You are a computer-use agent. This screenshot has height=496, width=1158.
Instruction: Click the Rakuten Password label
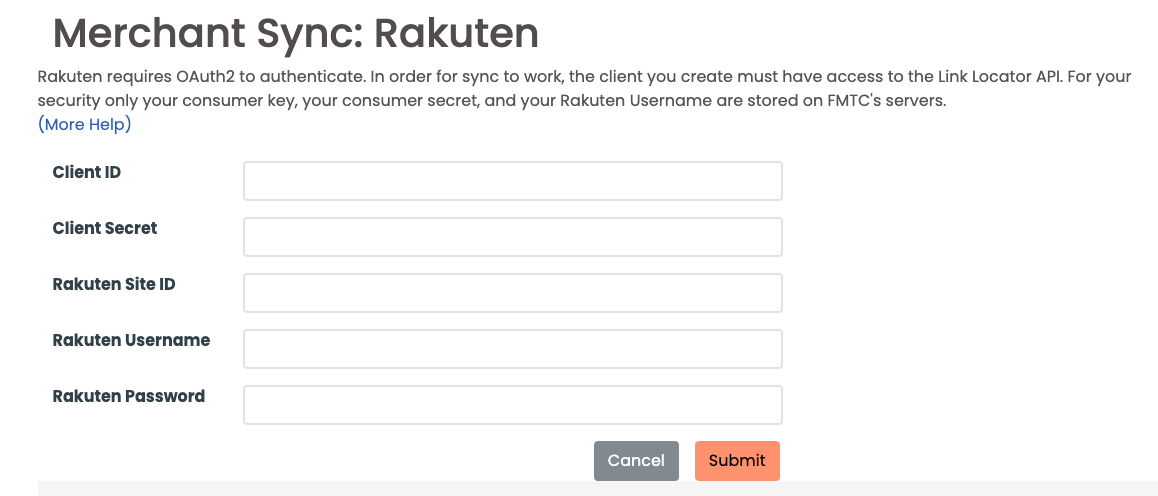128,396
